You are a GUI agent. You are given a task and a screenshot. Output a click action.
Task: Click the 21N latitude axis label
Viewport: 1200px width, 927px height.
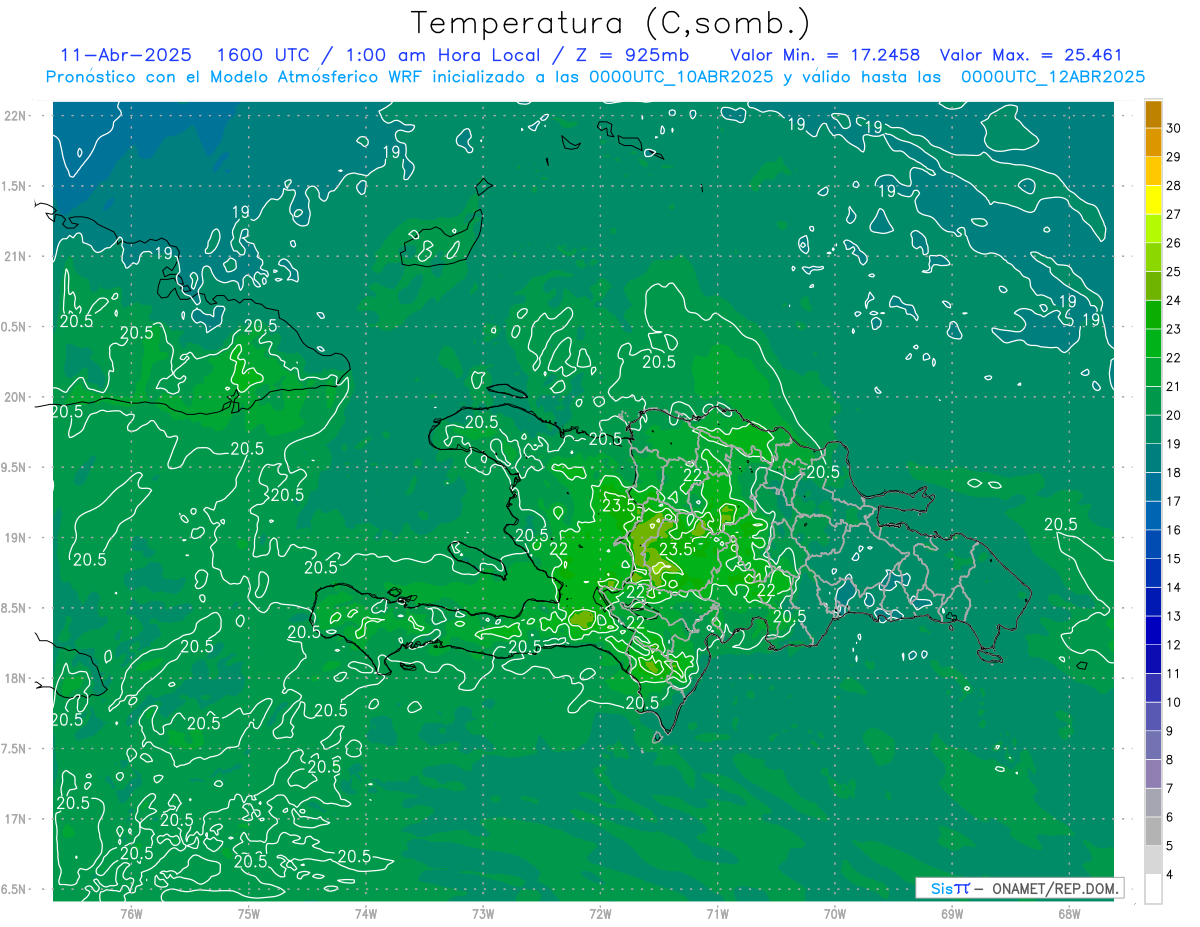(x=17, y=257)
